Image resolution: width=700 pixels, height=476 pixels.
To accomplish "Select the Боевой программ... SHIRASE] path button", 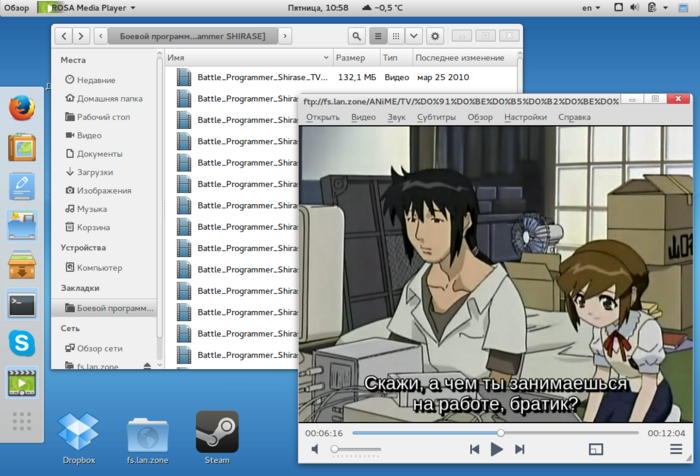I will coord(192,36).
